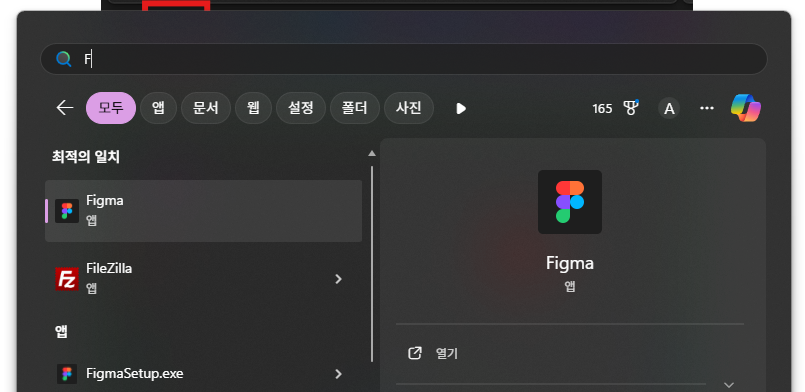Click the Figma icon in results list
805x392 pixels.
click(x=67, y=211)
